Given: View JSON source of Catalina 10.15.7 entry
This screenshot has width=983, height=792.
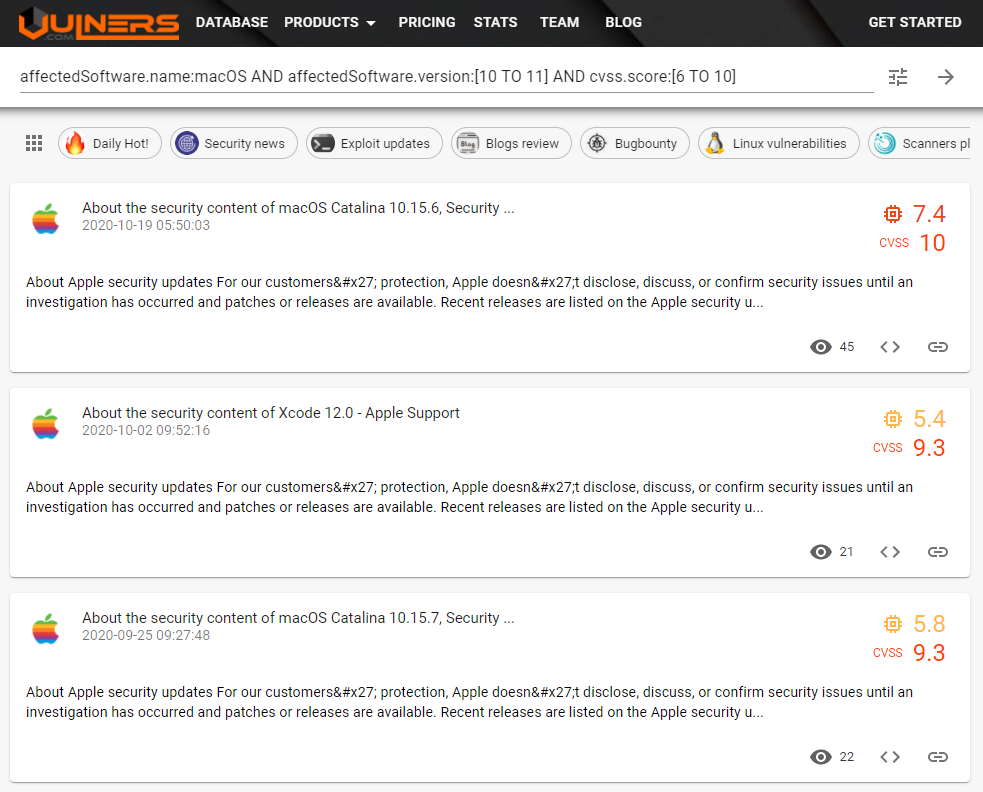Looking at the screenshot, I should click(x=890, y=757).
